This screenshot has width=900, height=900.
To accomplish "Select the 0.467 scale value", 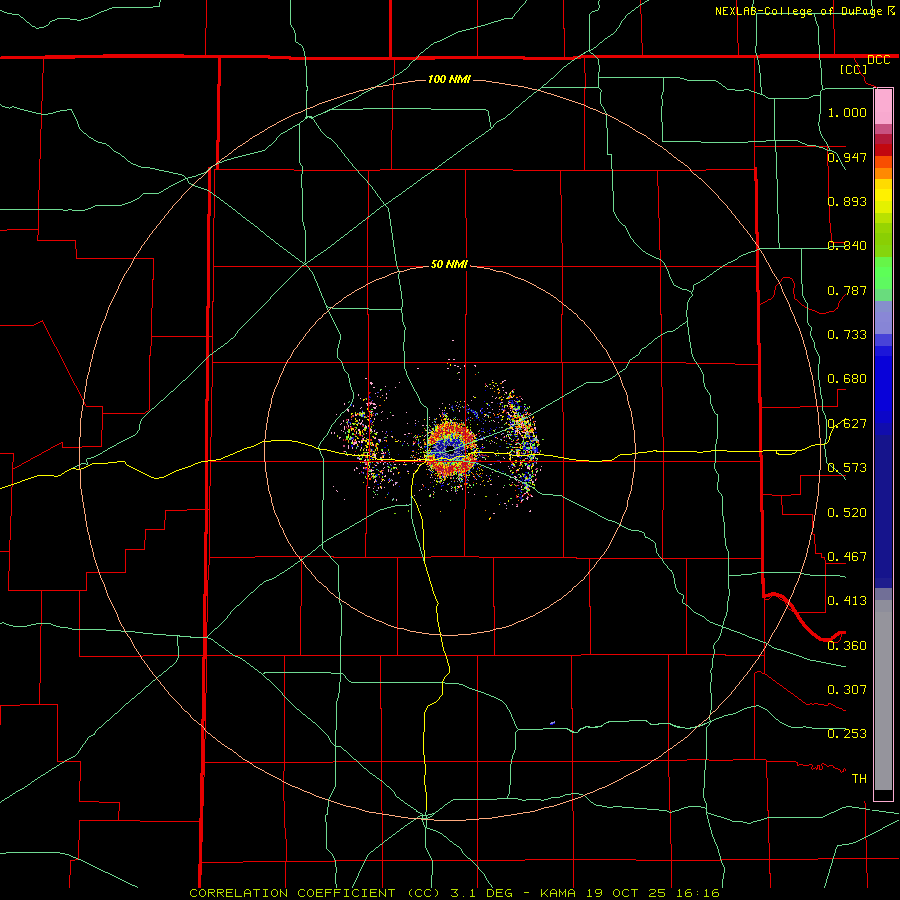I will 847,557.
